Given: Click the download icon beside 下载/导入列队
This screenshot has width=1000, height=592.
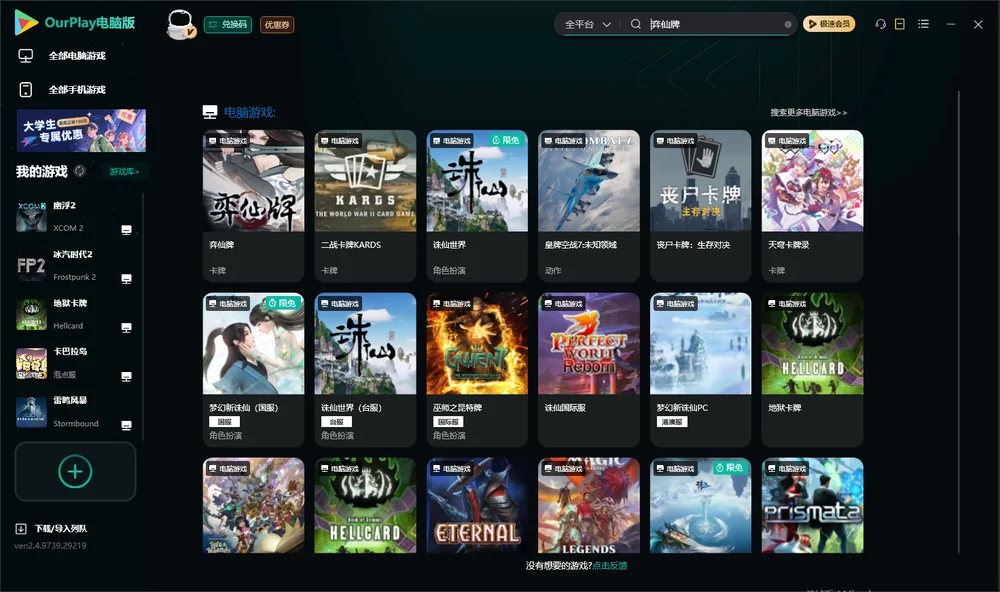Looking at the screenshot, I should (x=21, y=528).
